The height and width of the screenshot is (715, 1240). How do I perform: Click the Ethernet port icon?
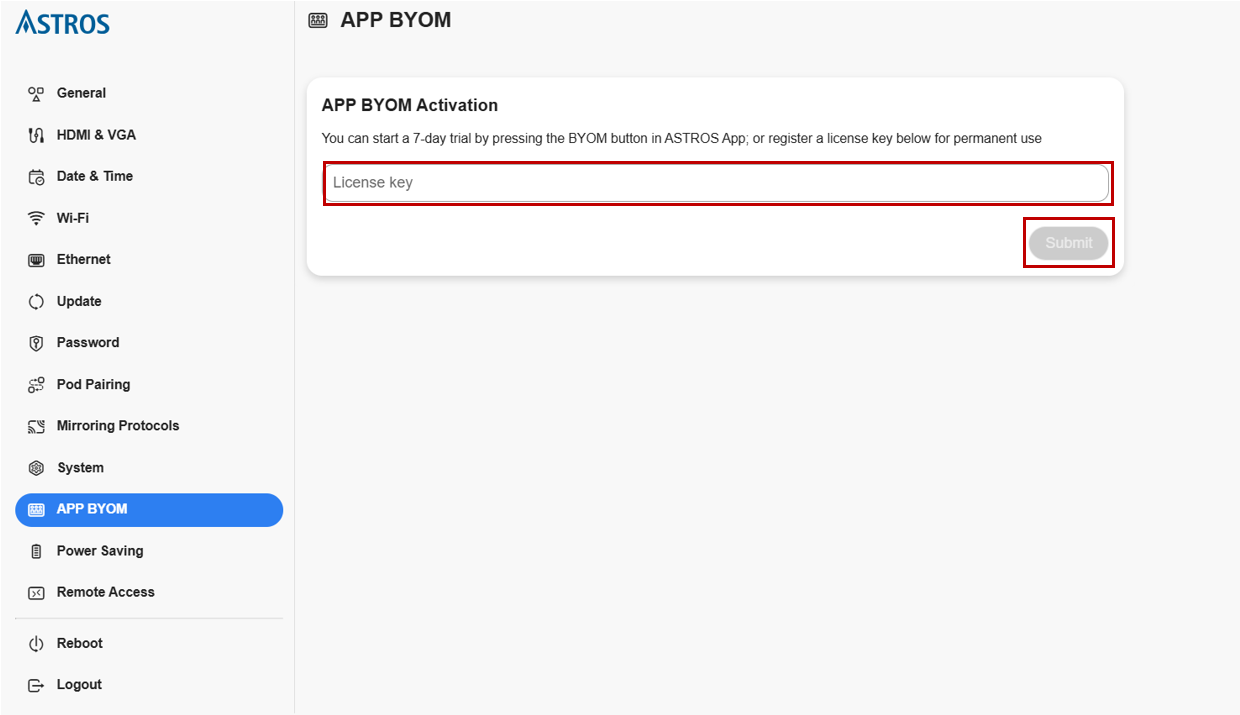click(x=36, y=260)
